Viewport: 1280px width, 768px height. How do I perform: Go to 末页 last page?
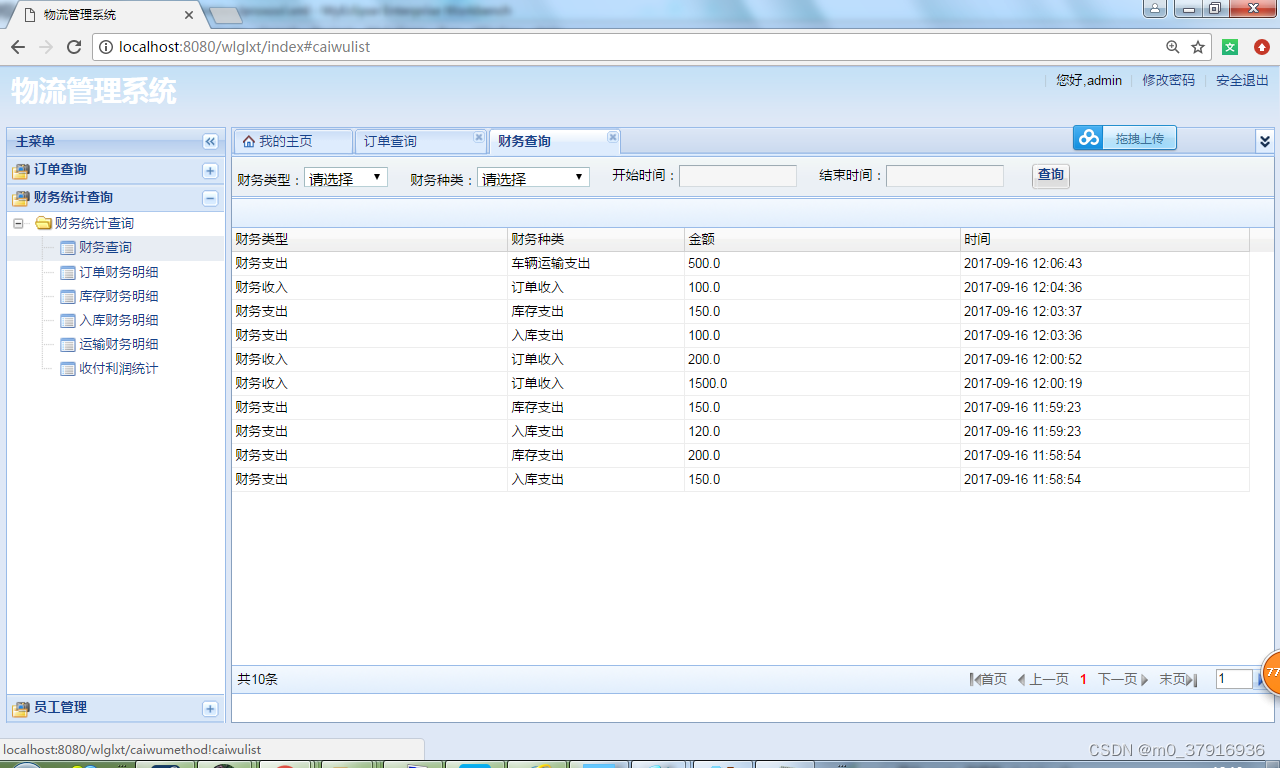click(1178, 680)
